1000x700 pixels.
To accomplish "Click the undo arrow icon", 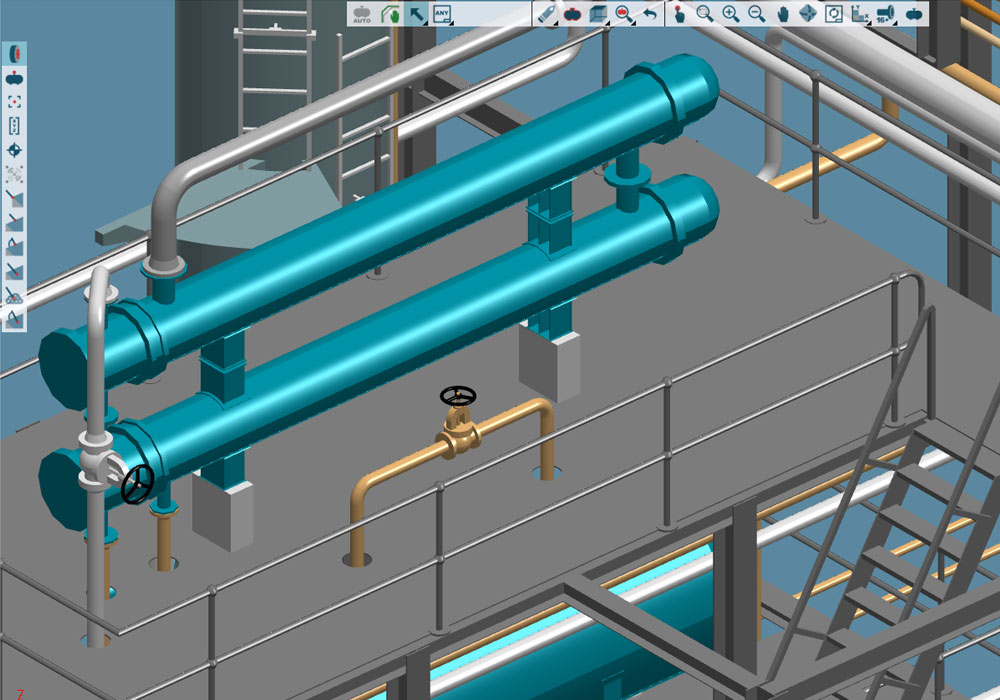I will pyautogui.click(x=650, y=14).
